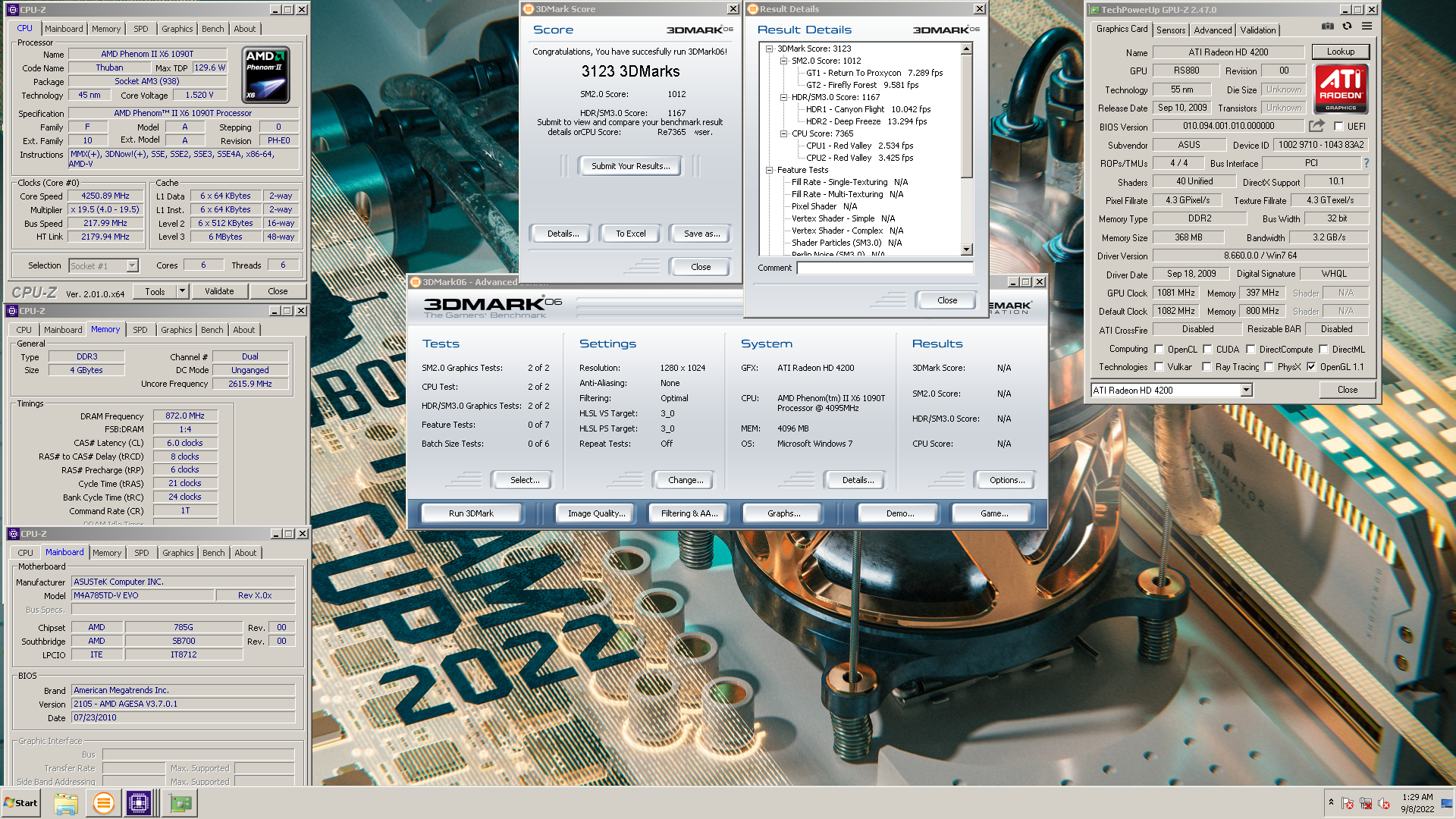Click the purple CPU-Z taskbar icon

(139, 803)
